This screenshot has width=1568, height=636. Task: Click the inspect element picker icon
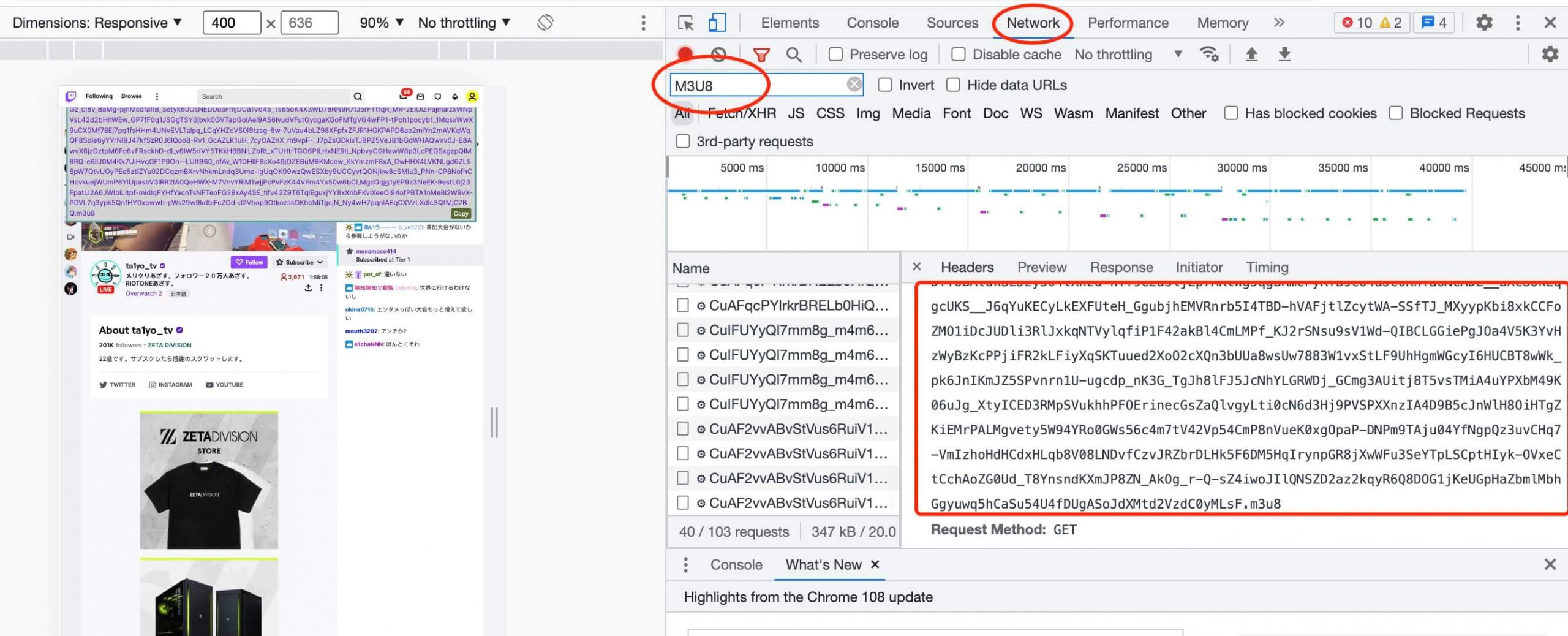point(685,23)
